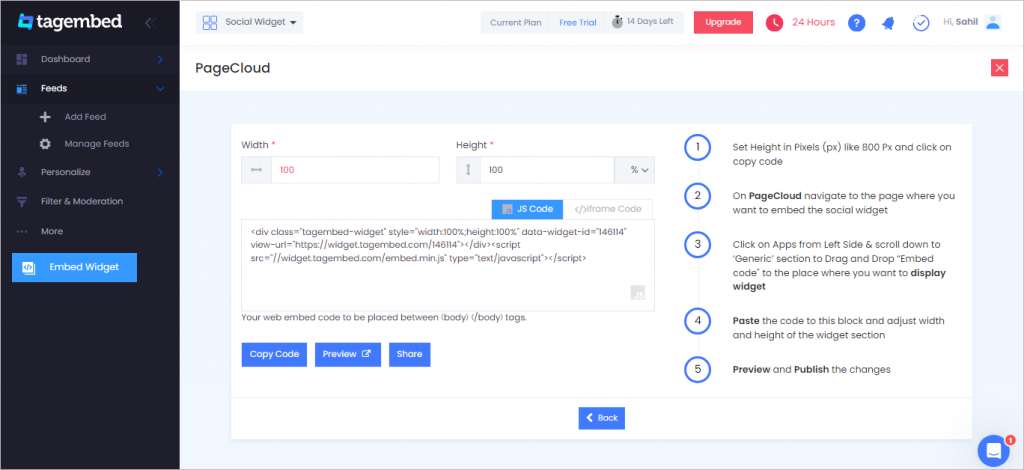Image resolution: width=1024 pixels, height=470 pixels.
Task: Close PageCloud panel with red X
Action: 999,68
